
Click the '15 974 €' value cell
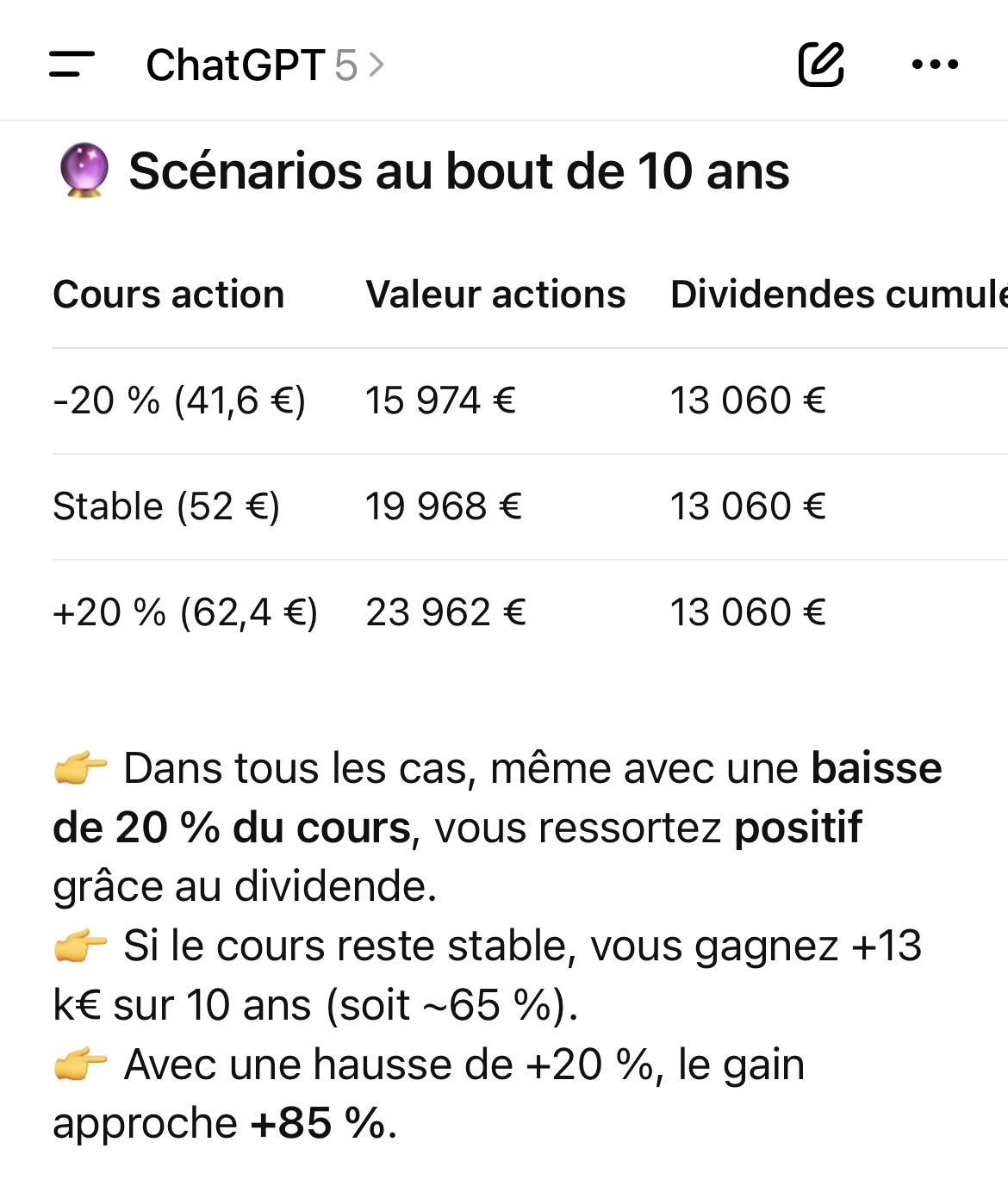coord(440,400)
